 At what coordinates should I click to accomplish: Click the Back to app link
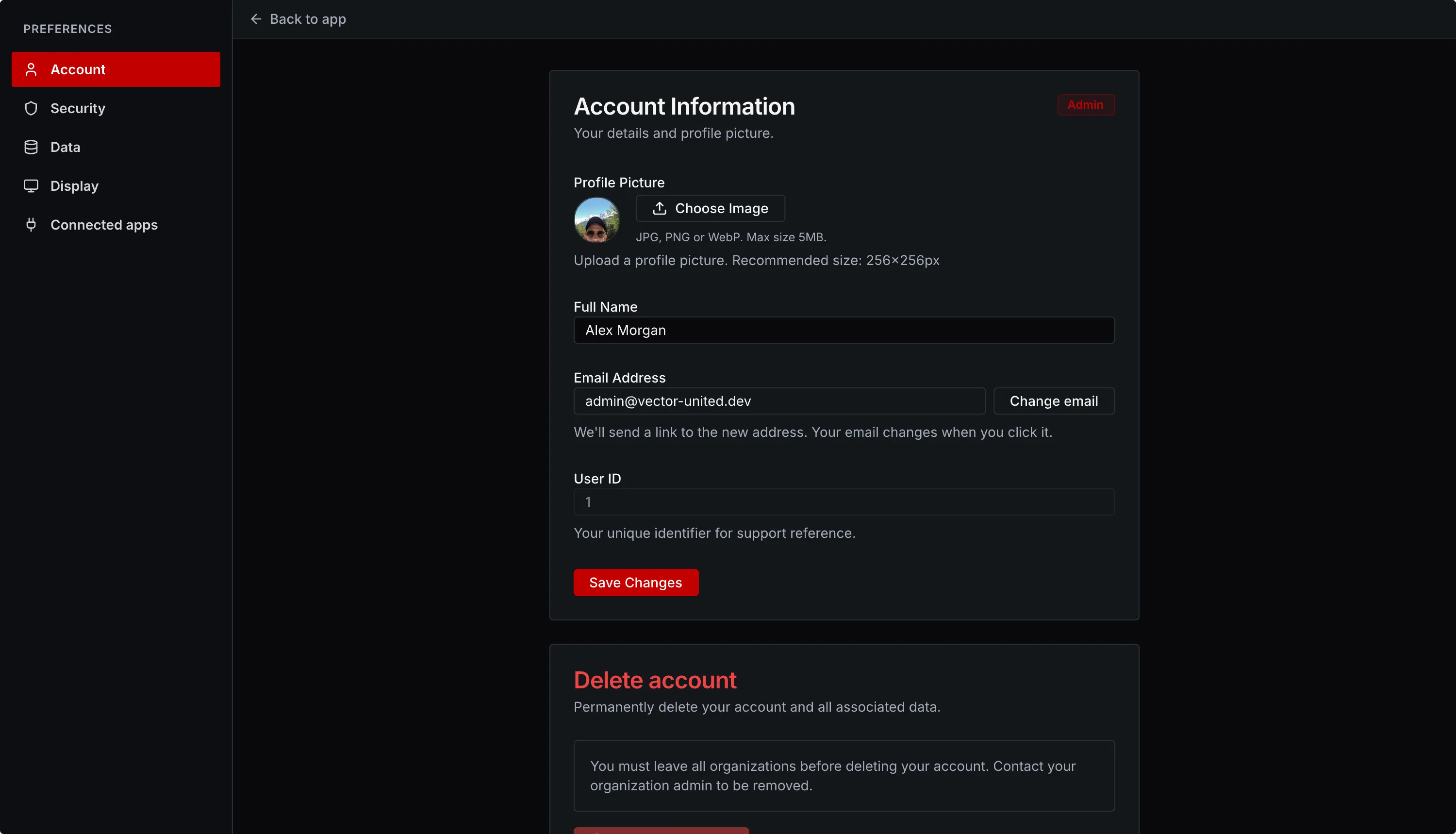click(298, 19)
